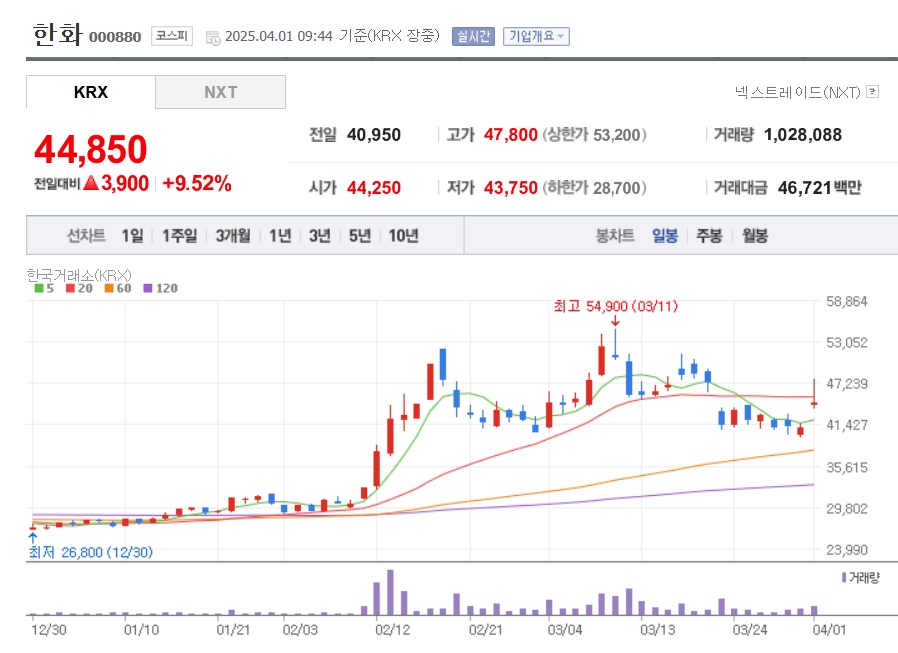
Task: Switch to 주봉 weekly candle chart
Action: click(x=709, y=235)
